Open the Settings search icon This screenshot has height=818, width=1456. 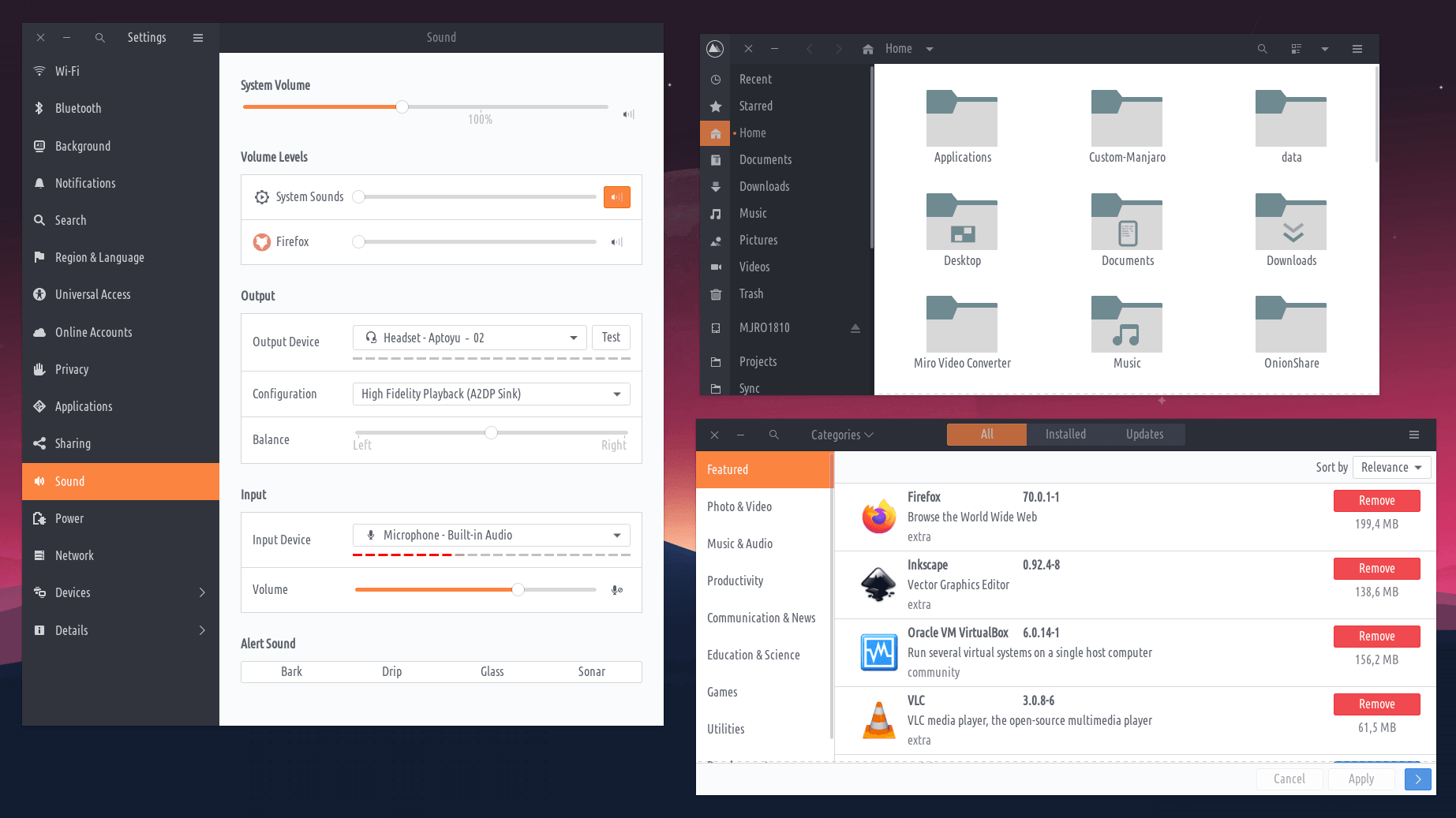99,38
